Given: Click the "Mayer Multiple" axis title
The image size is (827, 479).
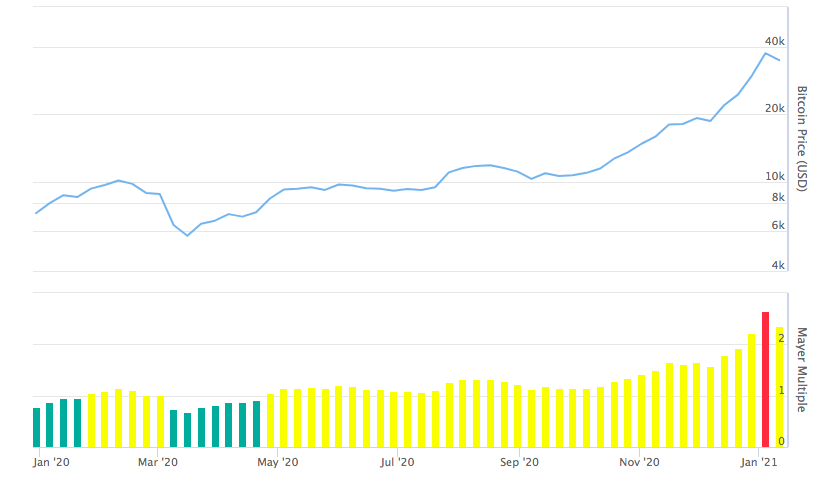Looking at the screenshot, I should pyautogui.click(x=801, y=368).
